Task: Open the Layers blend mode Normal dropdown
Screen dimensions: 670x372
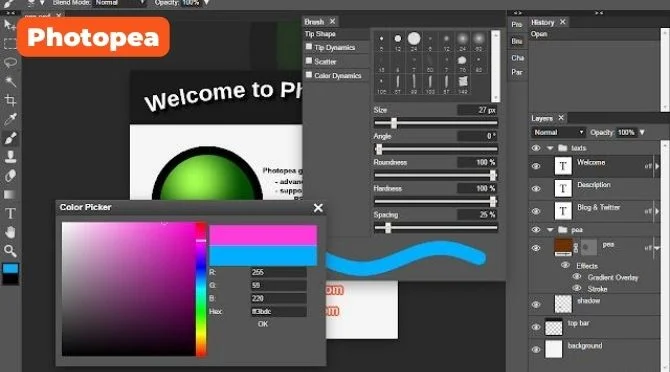Action: pos(558,132)
